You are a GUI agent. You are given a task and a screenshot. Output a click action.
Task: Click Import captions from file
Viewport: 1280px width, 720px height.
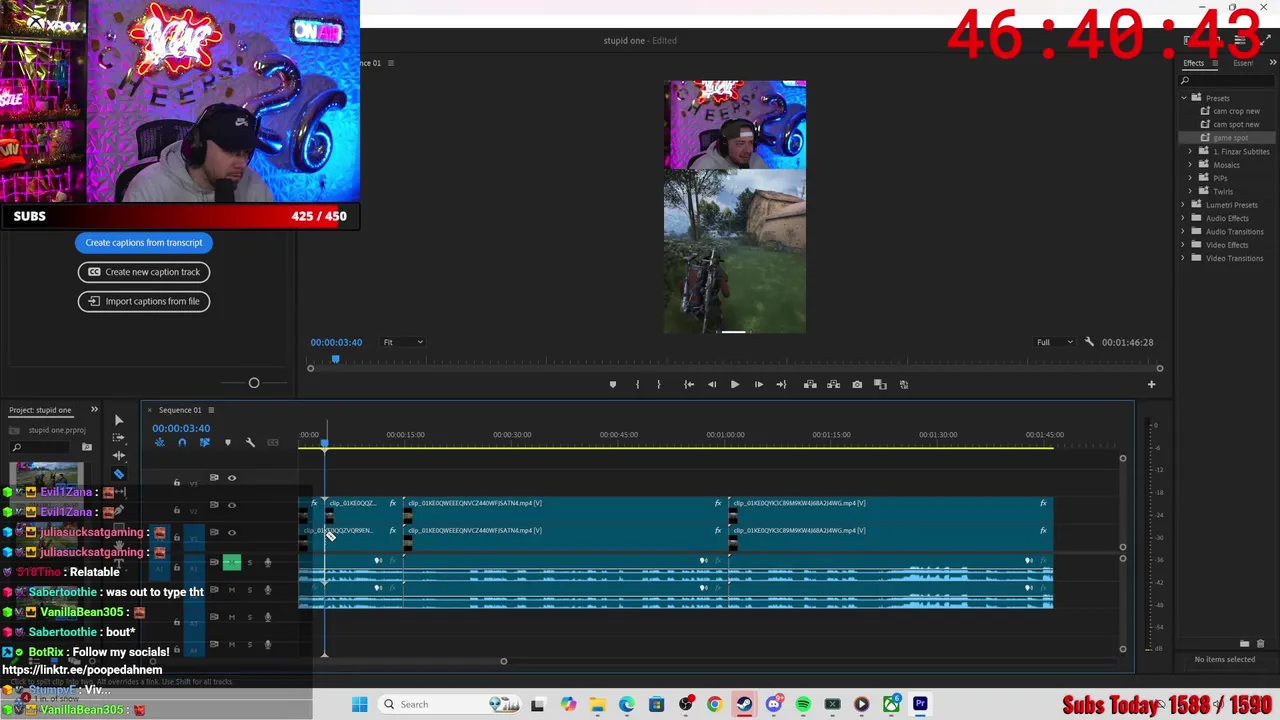144,301
